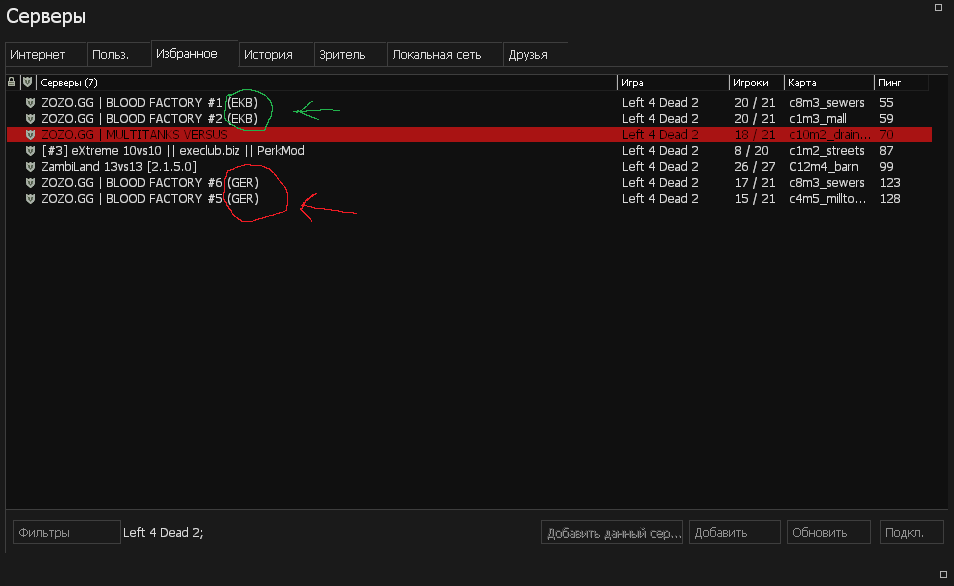Click the Подкл. connect button
Image resolution: width=954 pixels, height=586 pixels.
point(911,533)
